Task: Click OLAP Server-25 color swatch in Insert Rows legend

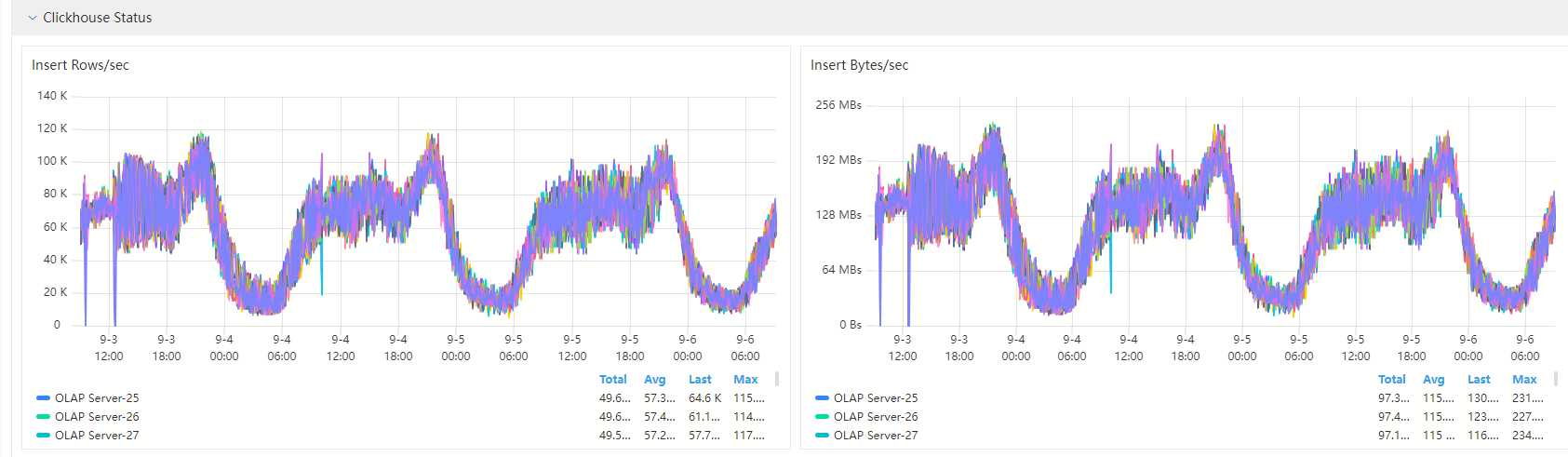Action: [43, 398]
